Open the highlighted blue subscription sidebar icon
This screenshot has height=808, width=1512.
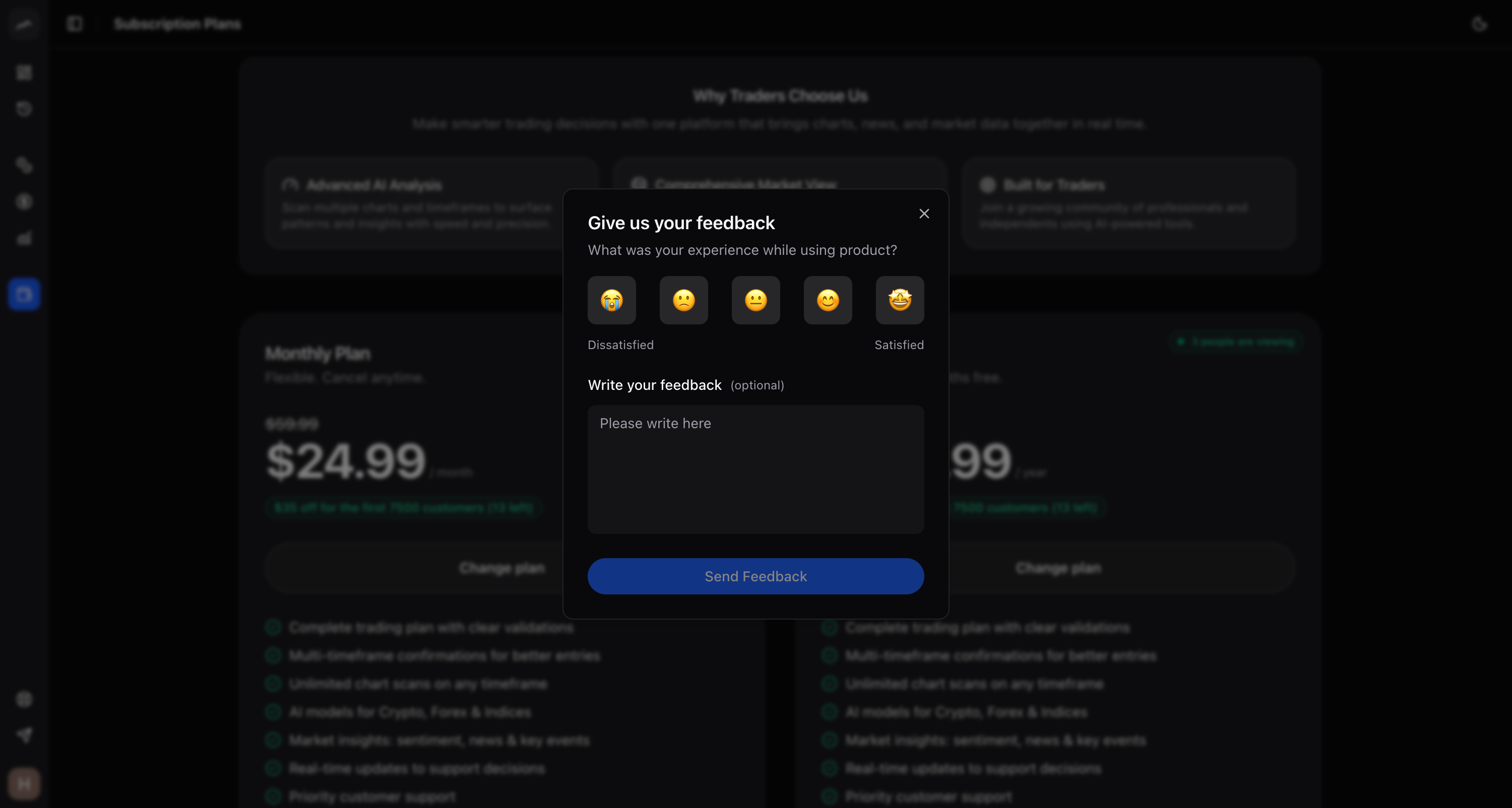(x=24, y=294)
